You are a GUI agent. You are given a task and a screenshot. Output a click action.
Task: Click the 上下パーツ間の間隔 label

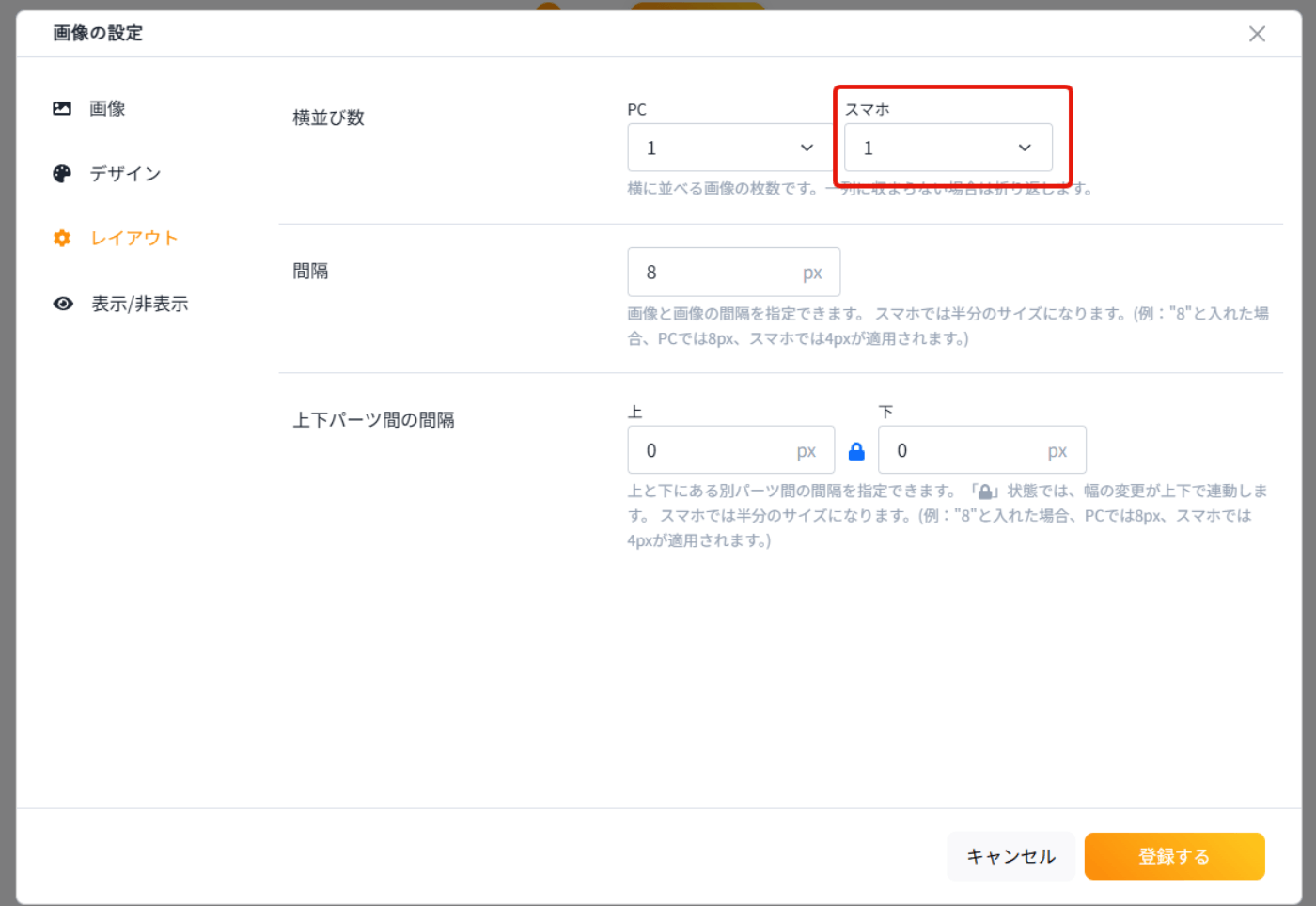[373, 420]
